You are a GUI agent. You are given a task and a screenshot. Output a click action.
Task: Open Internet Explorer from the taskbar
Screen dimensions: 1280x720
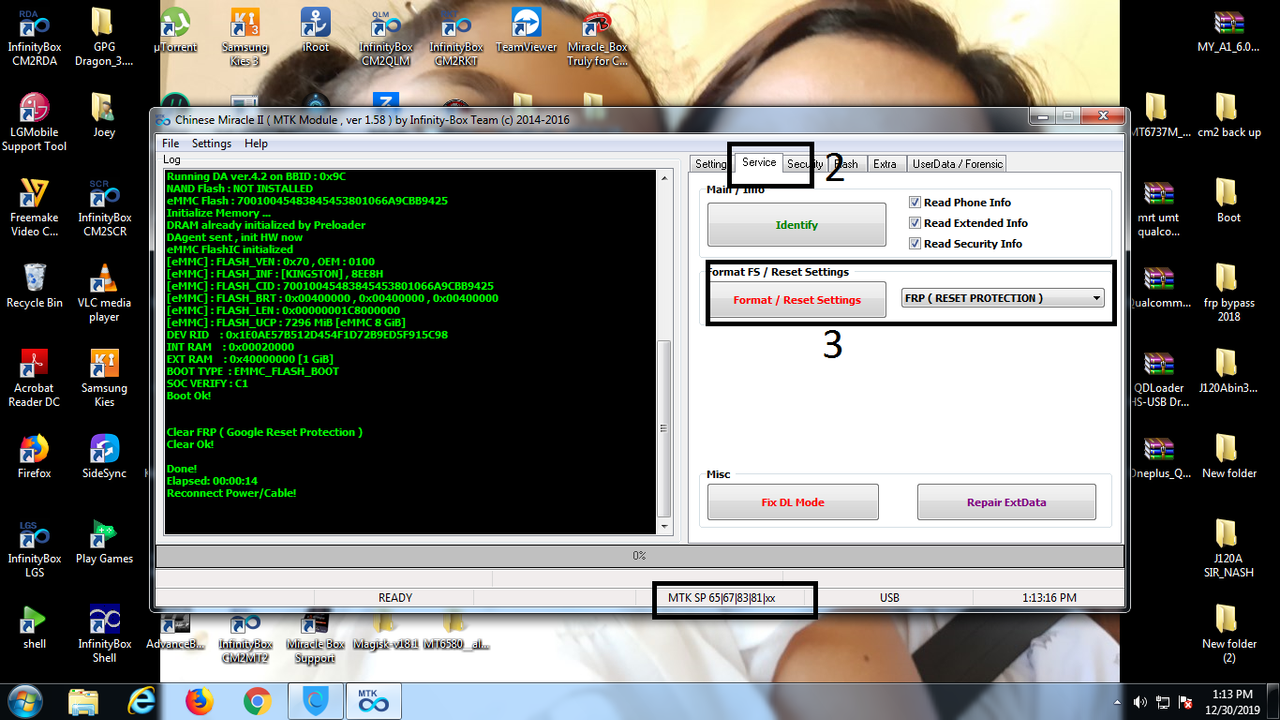click(141, 702)
